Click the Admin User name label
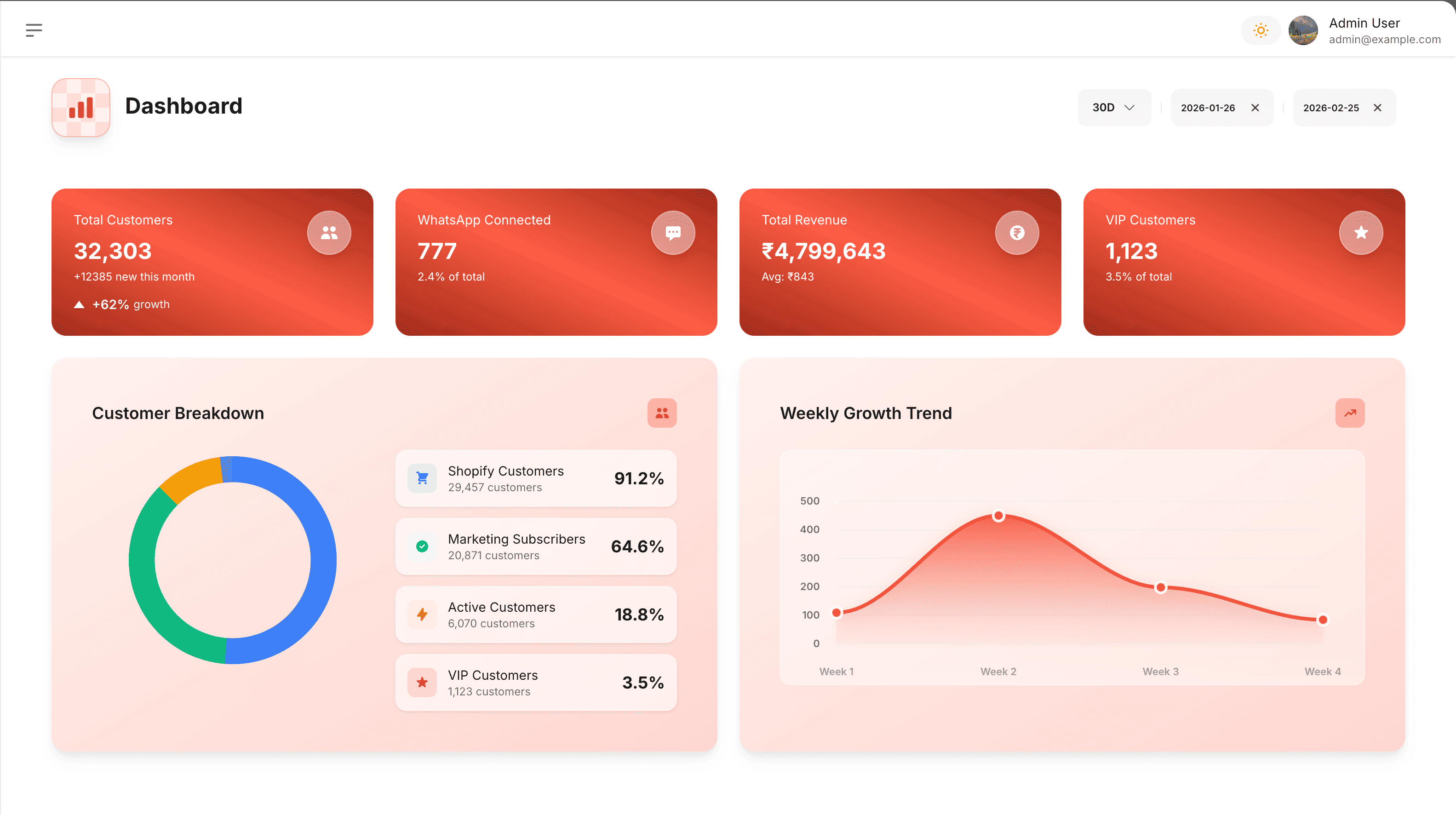The height and width of the screenshot is (815, 1456). 1364,23
